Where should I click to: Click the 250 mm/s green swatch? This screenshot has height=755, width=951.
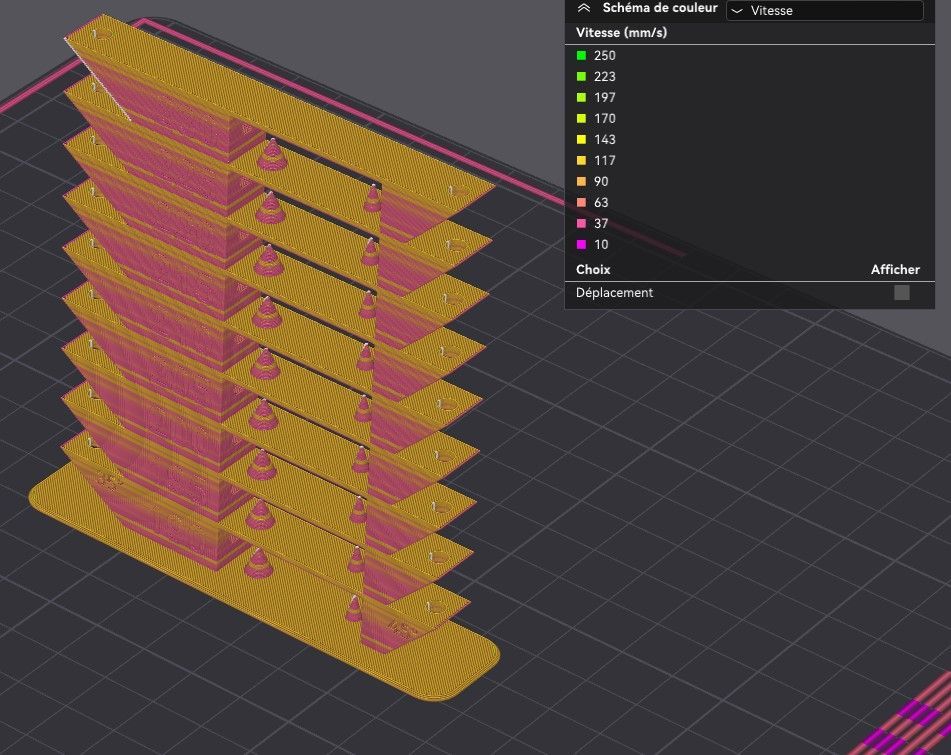point(581,55)
